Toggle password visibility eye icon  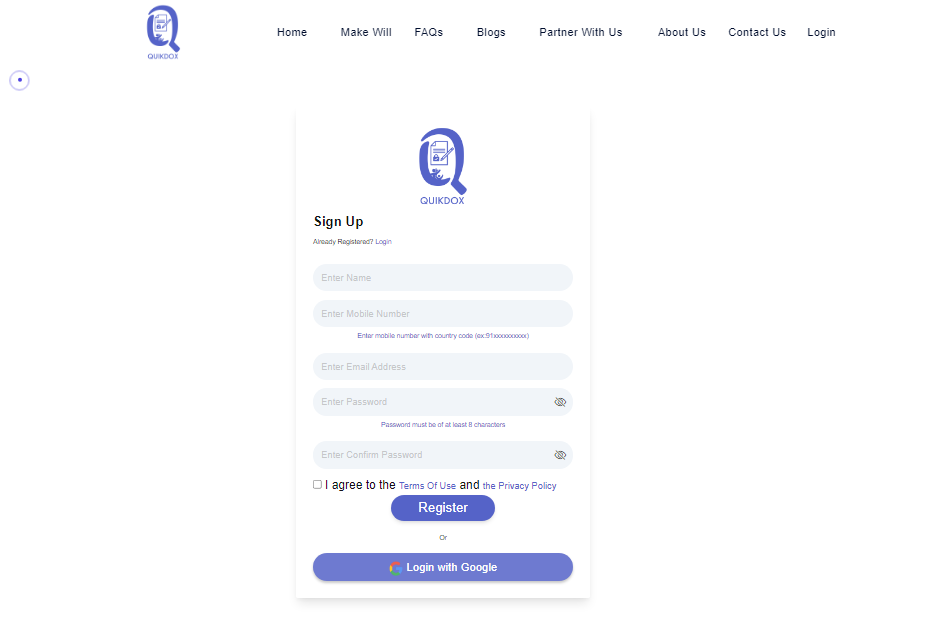[560, 402]
